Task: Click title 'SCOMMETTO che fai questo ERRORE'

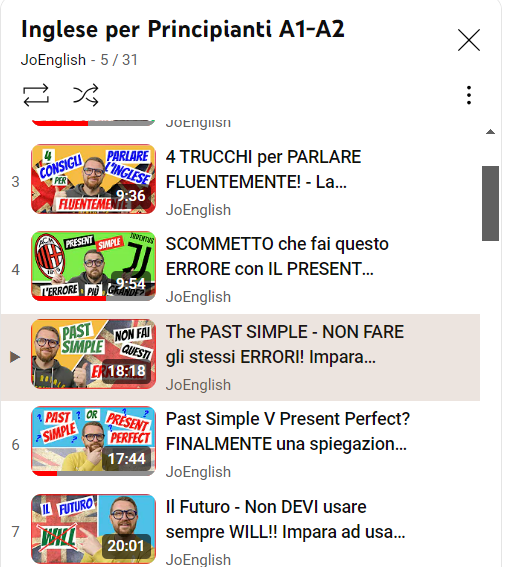Action: click(277, 256)
